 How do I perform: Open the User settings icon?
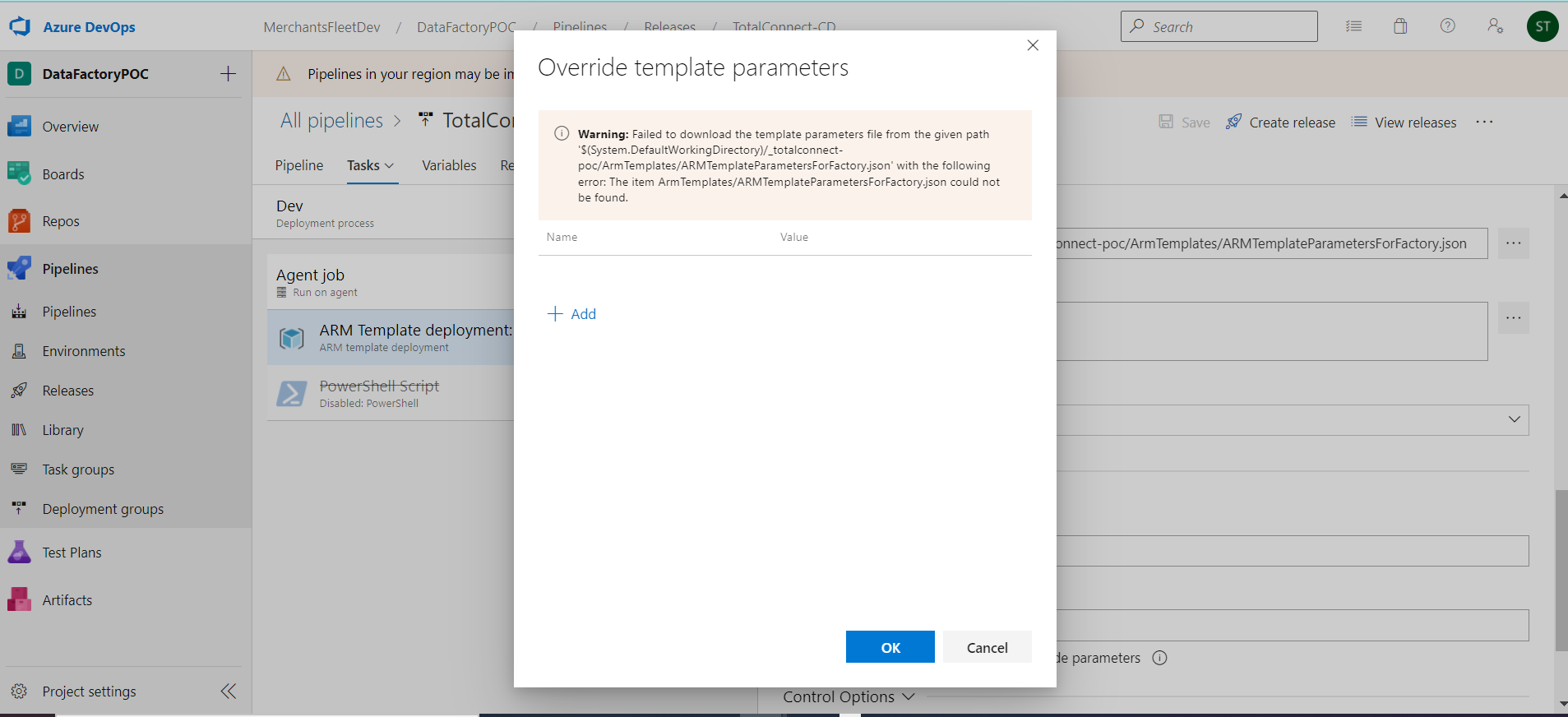tap(1495, 26)
